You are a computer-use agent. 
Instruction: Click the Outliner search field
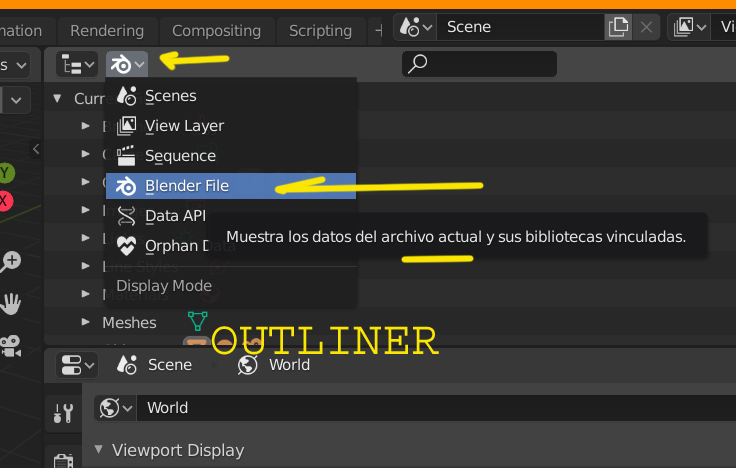coord(480,64)
